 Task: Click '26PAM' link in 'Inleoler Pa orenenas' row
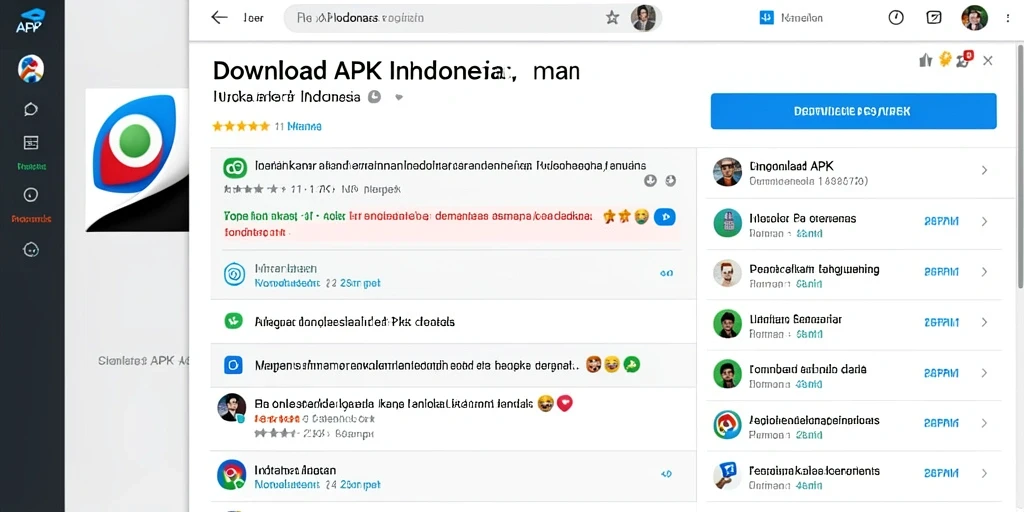tap(942, 221)
